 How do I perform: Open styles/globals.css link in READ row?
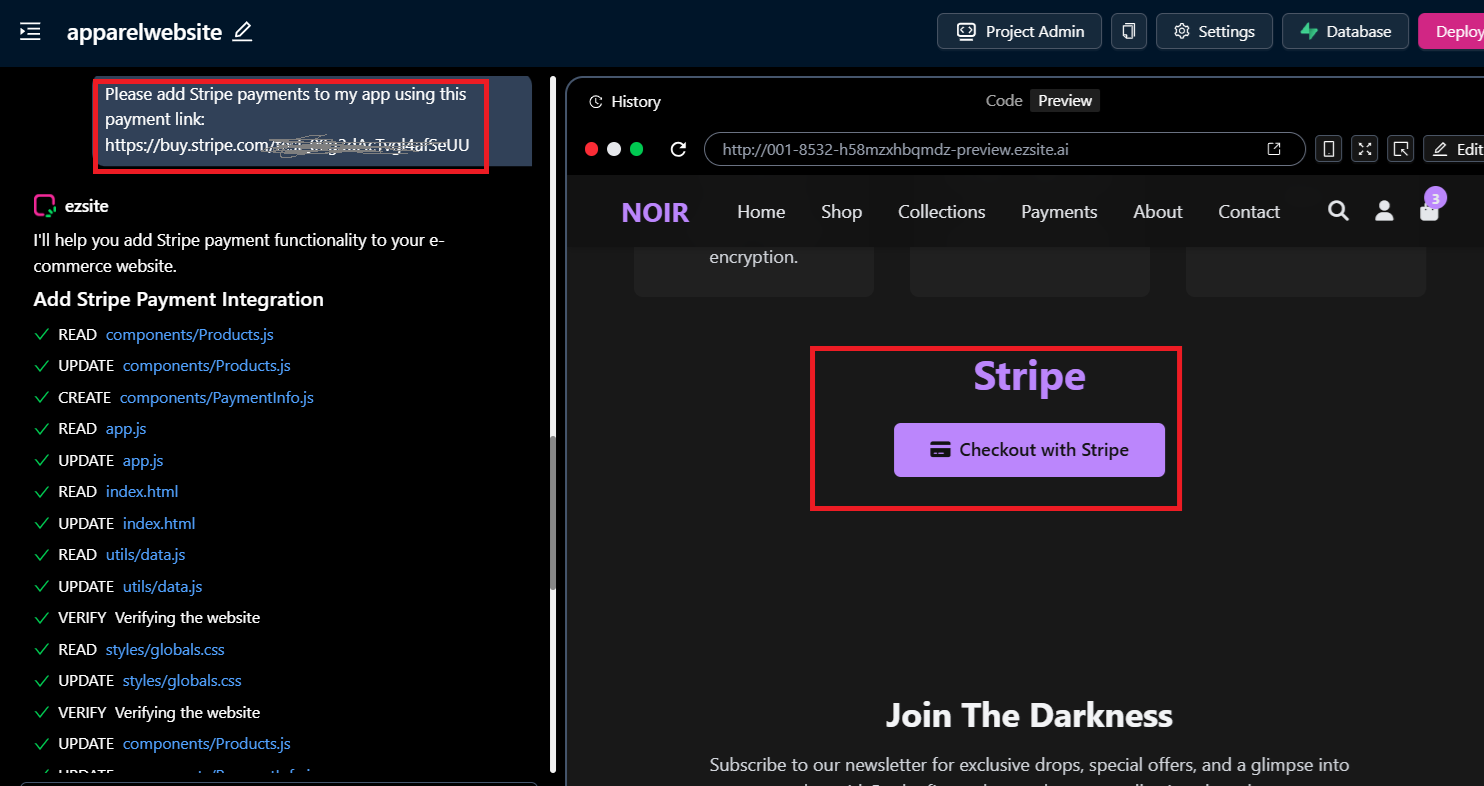(165, 649)
